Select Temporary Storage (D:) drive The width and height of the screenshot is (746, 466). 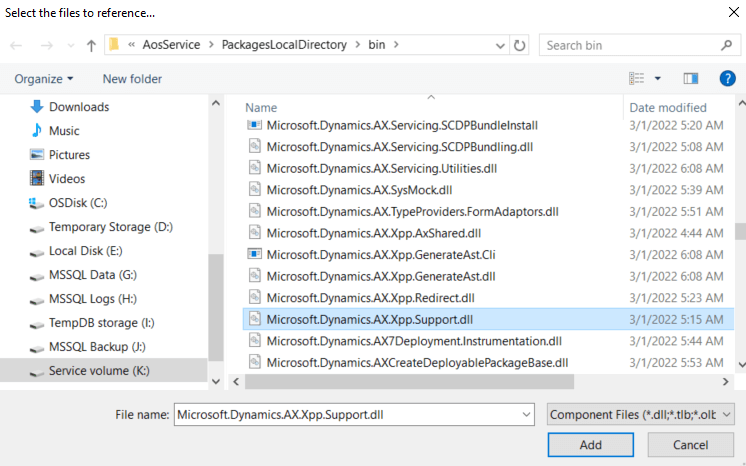111,227
